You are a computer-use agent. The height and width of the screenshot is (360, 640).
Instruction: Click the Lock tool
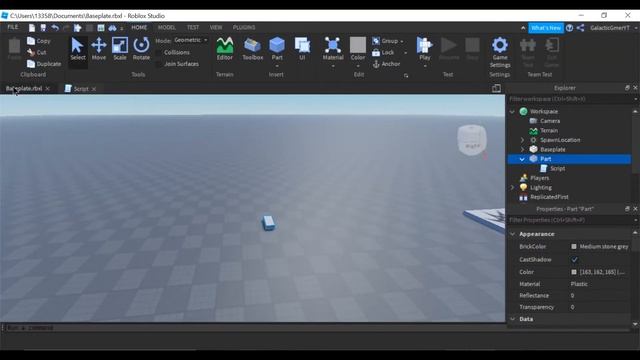coord(383,53)
